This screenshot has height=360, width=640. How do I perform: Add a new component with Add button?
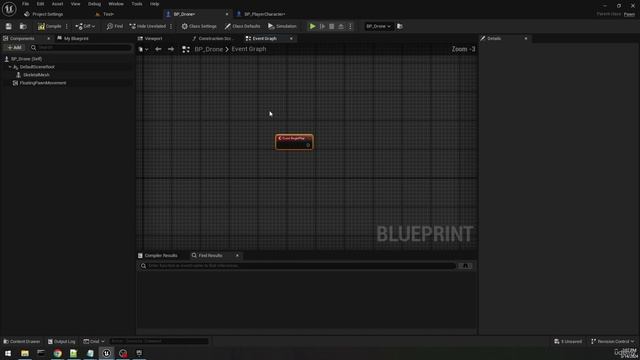(x=14, y=48)
